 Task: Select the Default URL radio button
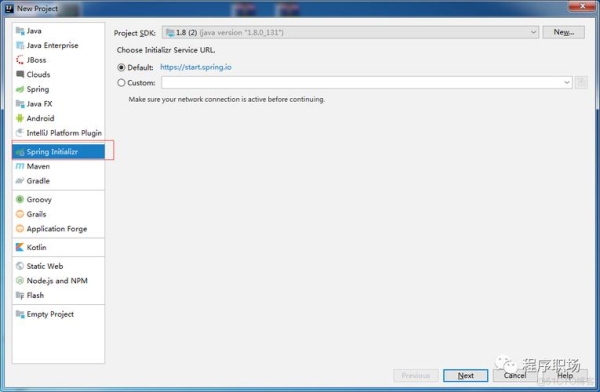click(121, 67)
